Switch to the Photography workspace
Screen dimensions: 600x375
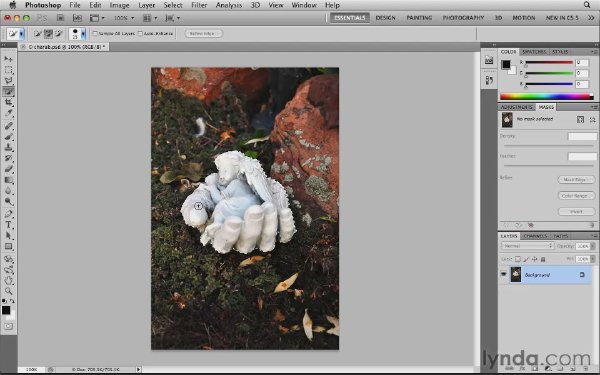pyautogui.click(x=463, y=18)
